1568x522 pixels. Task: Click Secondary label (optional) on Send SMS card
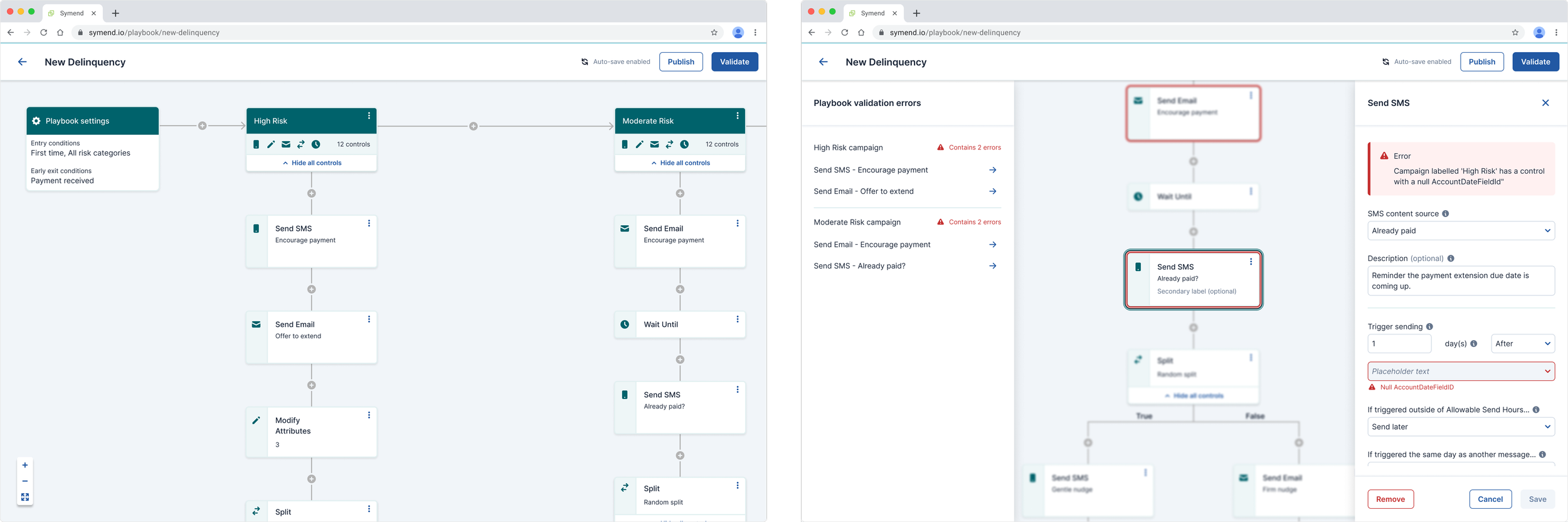1196,291
